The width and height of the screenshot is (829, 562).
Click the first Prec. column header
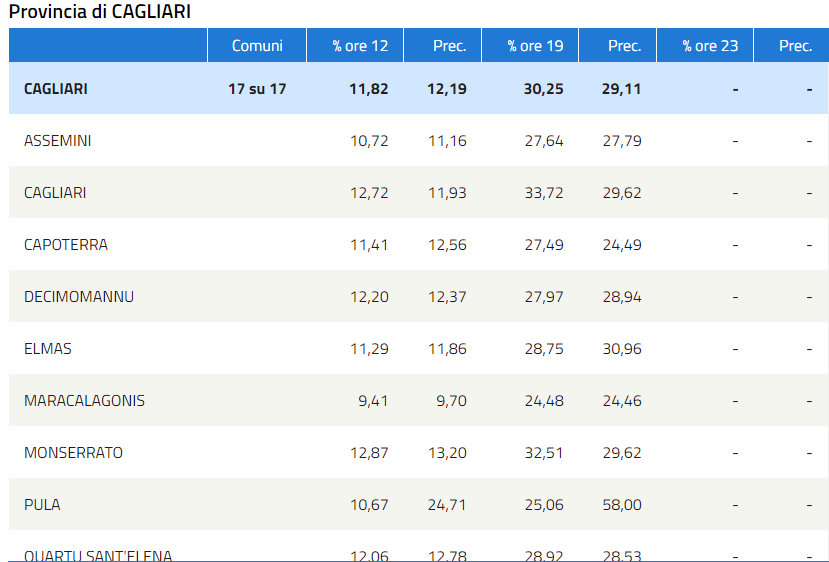tap(443, 45)
